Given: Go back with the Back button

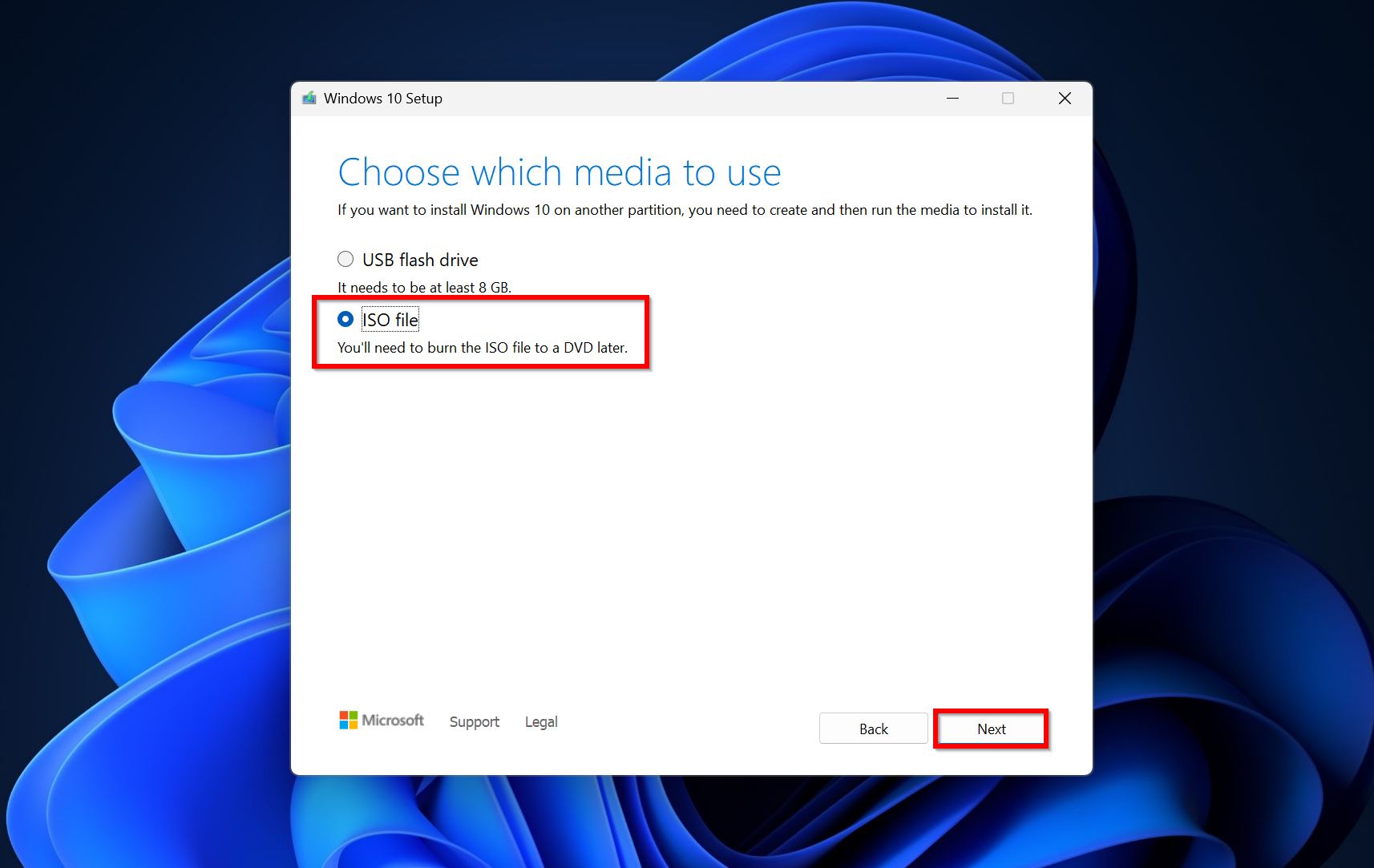Looking at the screenshot, I should pyautogui.click(x=873, y=729).
